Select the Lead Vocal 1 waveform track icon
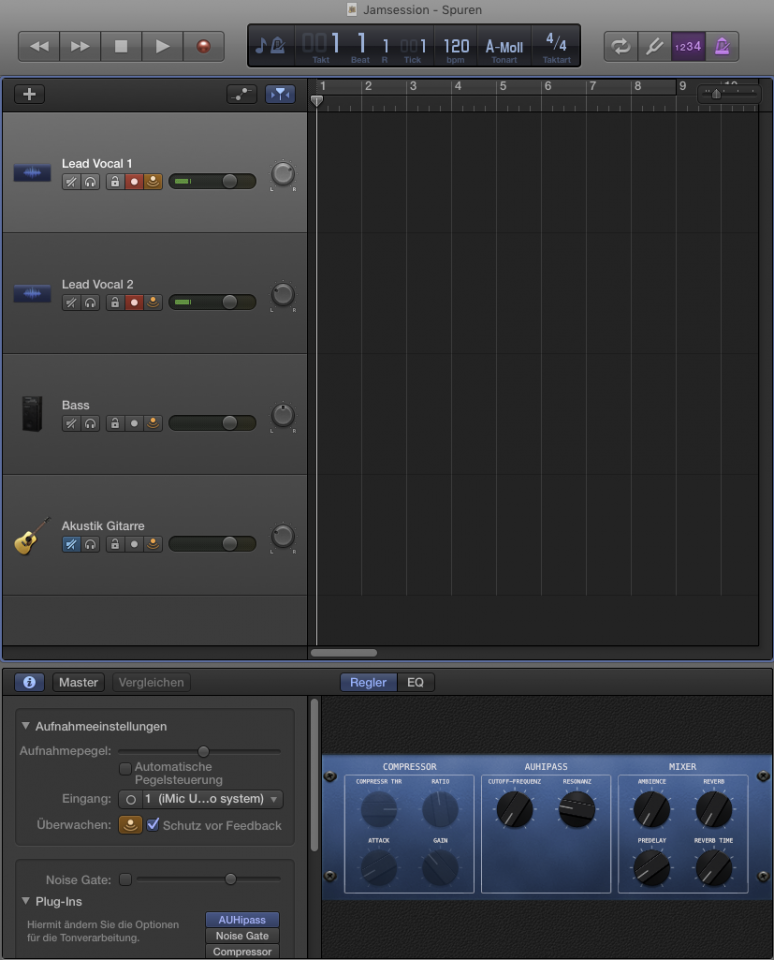 click(32, 173)
